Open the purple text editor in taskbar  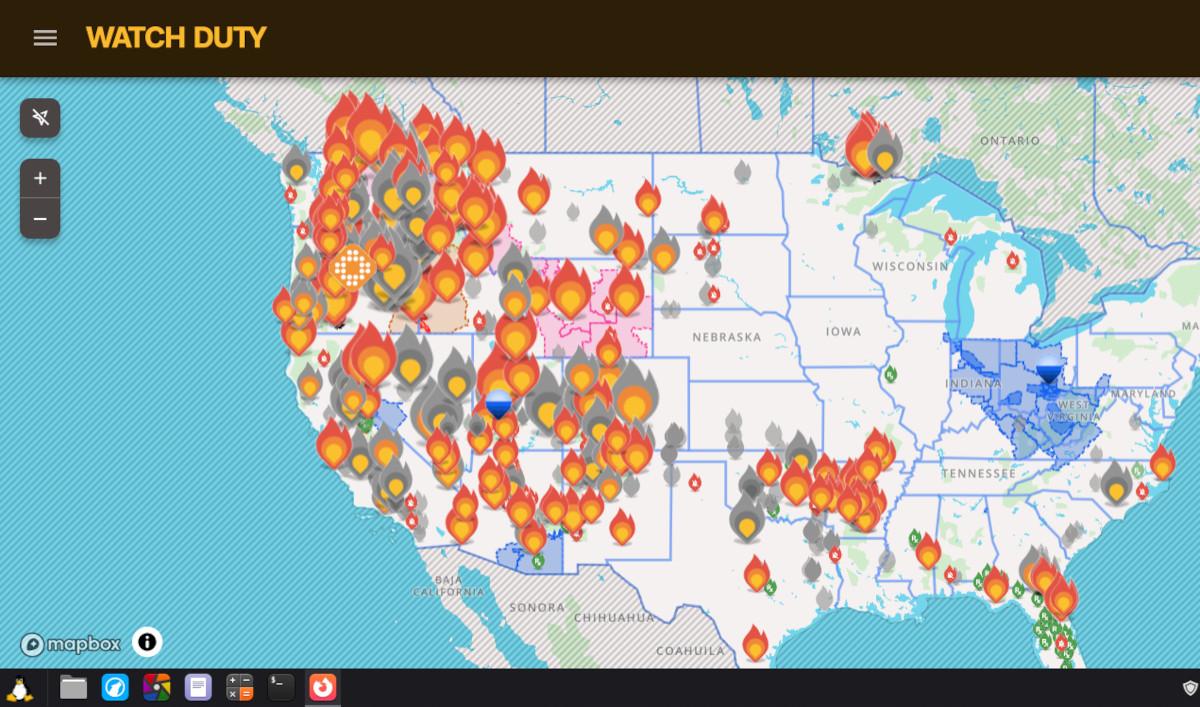click(198, 688)
